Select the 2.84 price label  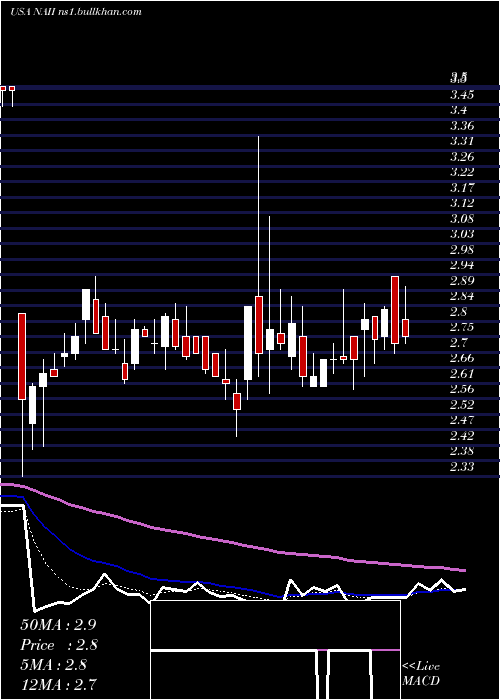462,296
